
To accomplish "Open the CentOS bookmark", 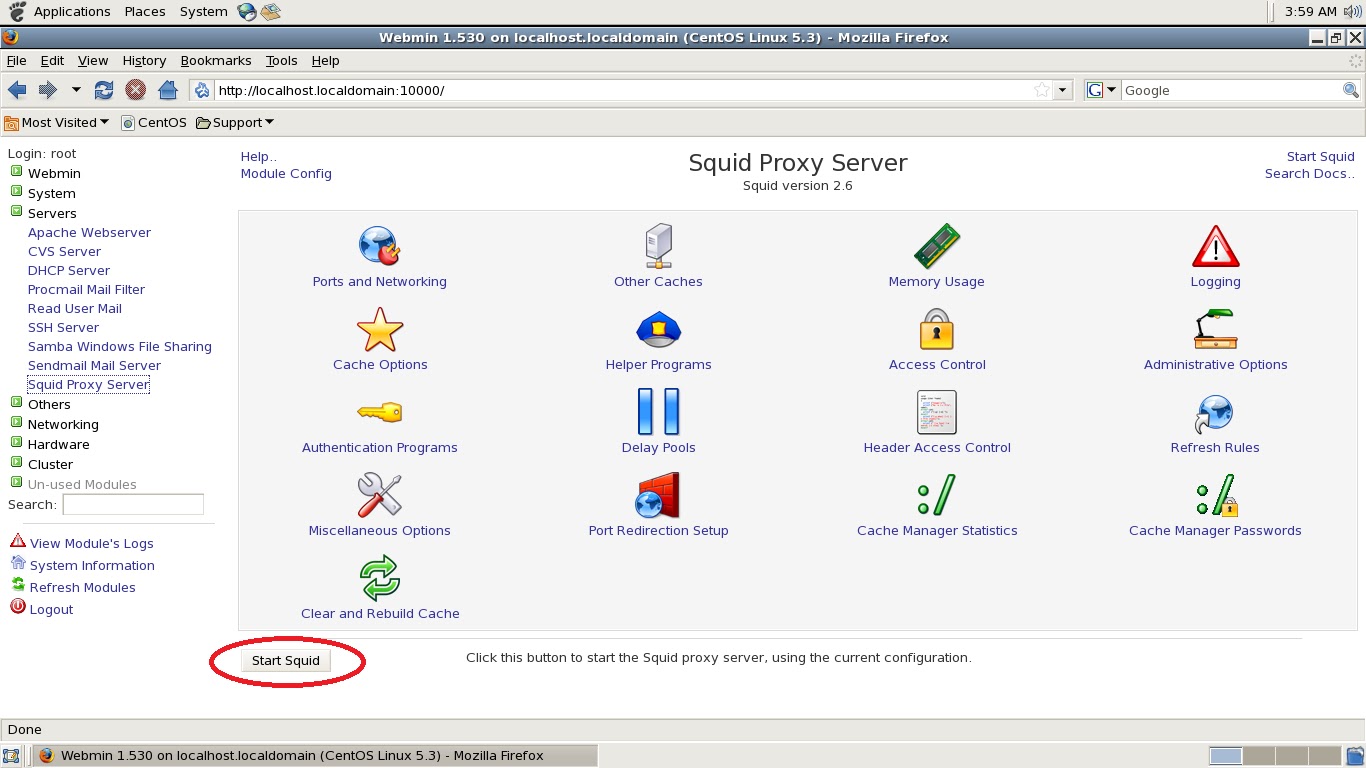I will coord(154,122).
